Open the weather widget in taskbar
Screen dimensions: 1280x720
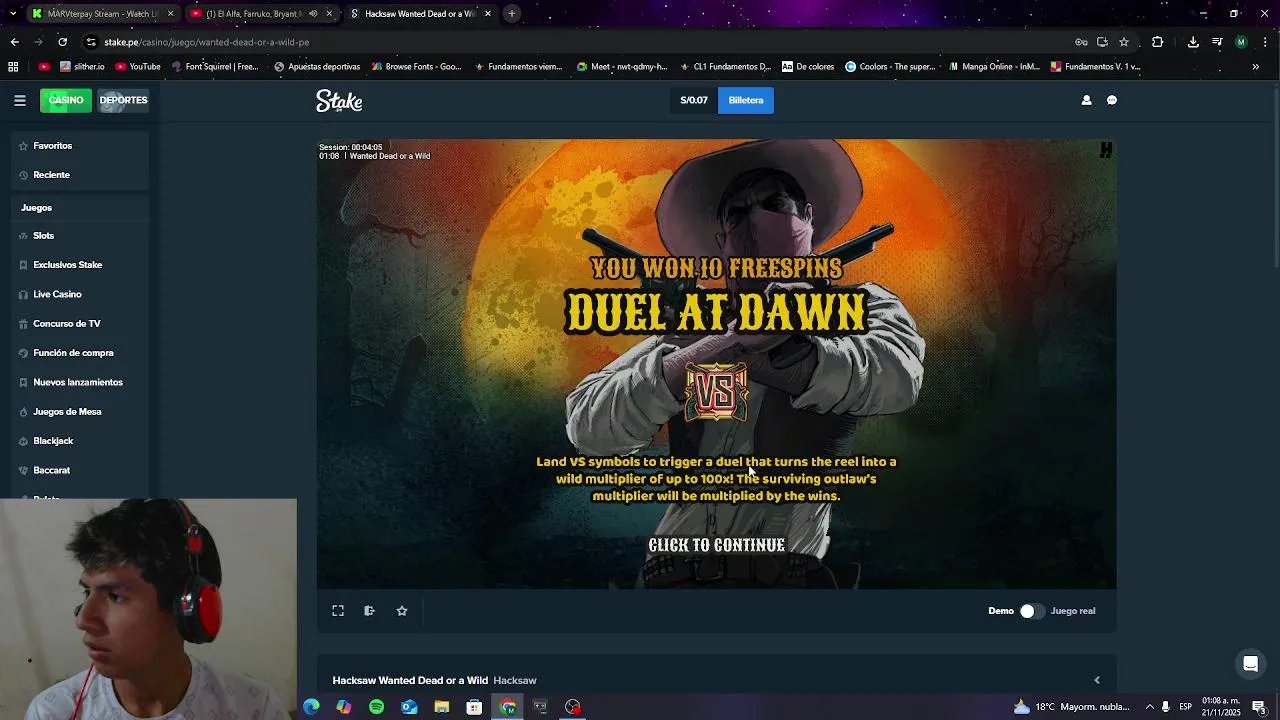pos(1073,707)
